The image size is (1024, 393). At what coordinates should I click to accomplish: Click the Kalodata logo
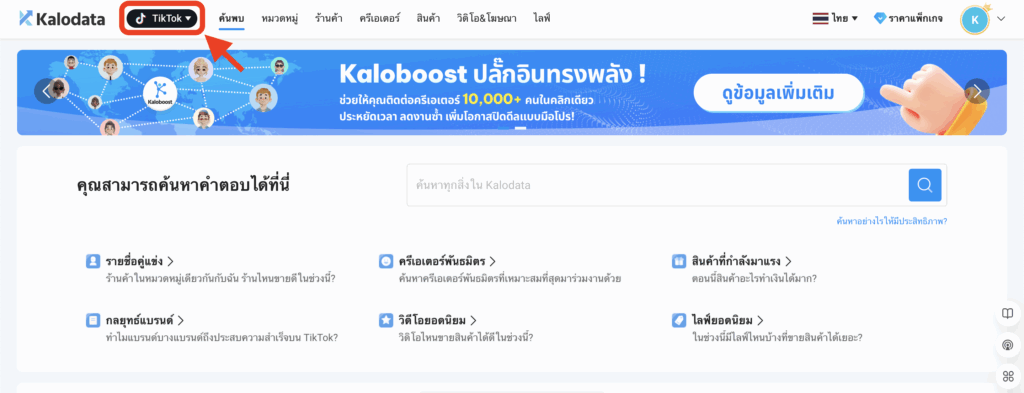point(62,18)
